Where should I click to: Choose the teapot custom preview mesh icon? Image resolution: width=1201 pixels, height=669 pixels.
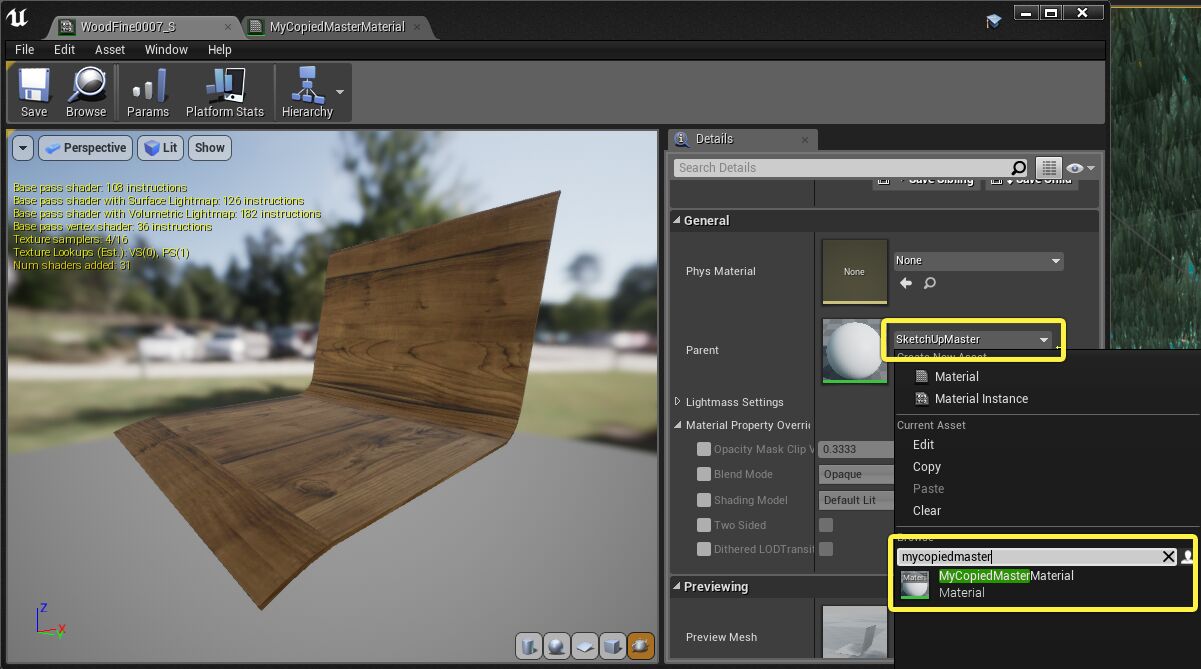(x=639, y=646)
